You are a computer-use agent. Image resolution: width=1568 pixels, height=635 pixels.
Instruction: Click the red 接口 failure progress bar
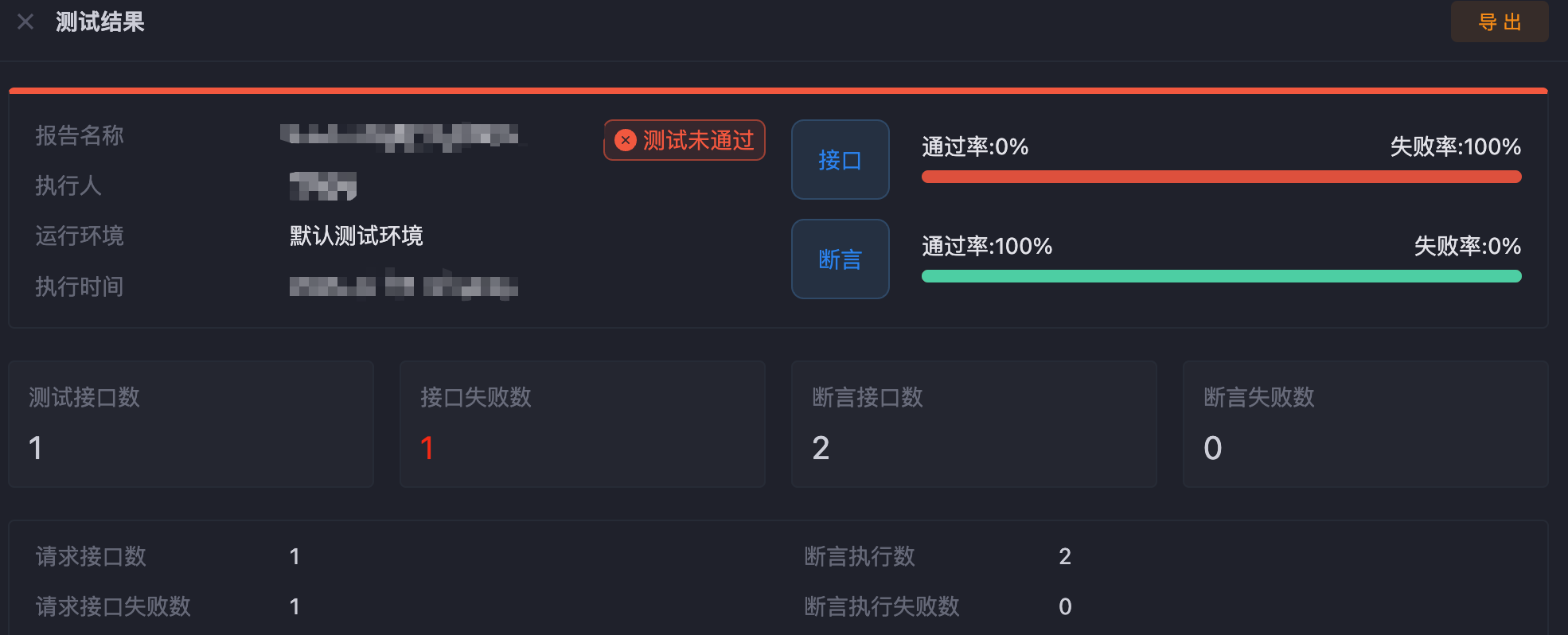coord(1221,177)
